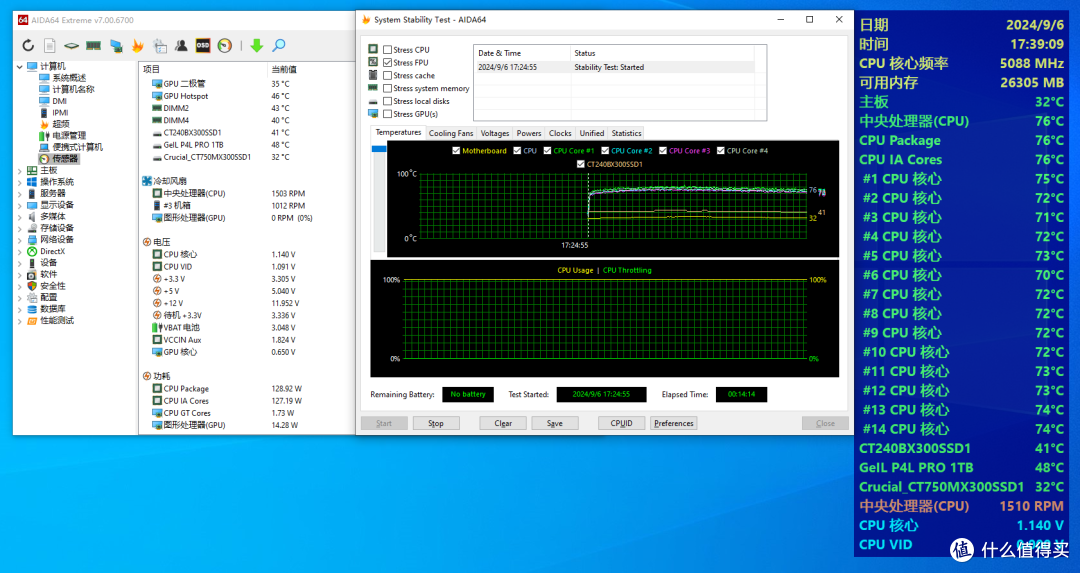Toggle the CPU Core #3 graph checkbox

(x=663, y=151)
